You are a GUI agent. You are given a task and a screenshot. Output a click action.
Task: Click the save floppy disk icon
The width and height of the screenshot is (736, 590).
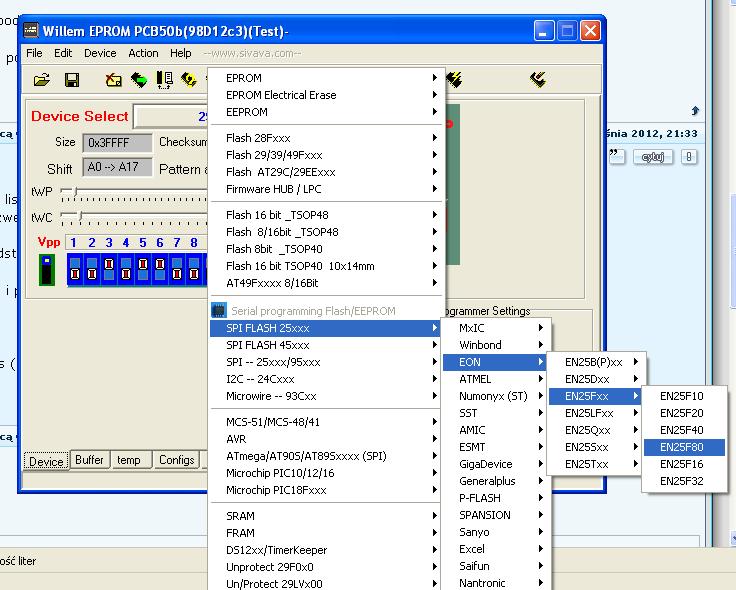72,80
